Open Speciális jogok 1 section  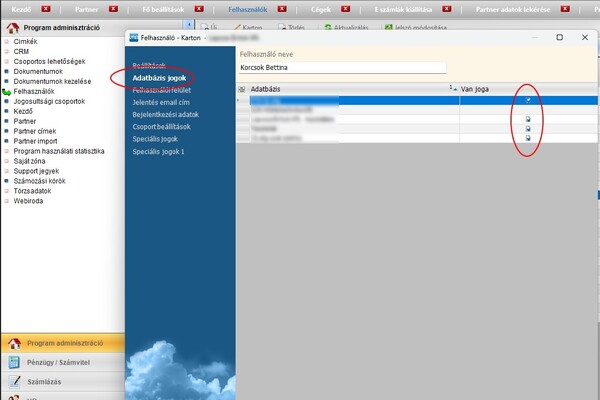158,152
